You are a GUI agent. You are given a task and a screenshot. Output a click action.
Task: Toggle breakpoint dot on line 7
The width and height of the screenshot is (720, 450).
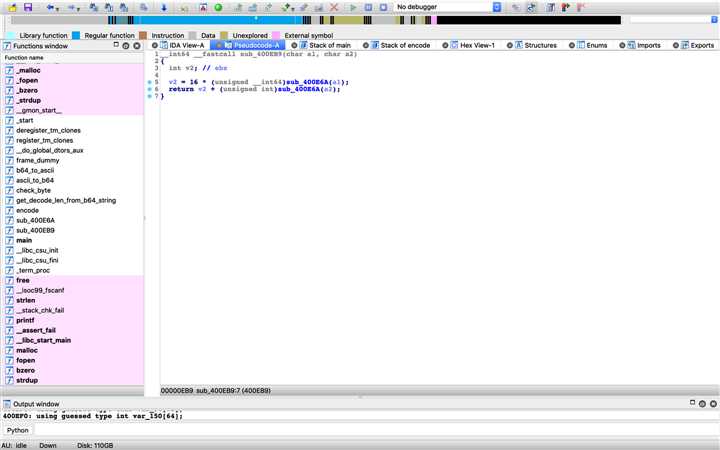(x=149, y=96)
